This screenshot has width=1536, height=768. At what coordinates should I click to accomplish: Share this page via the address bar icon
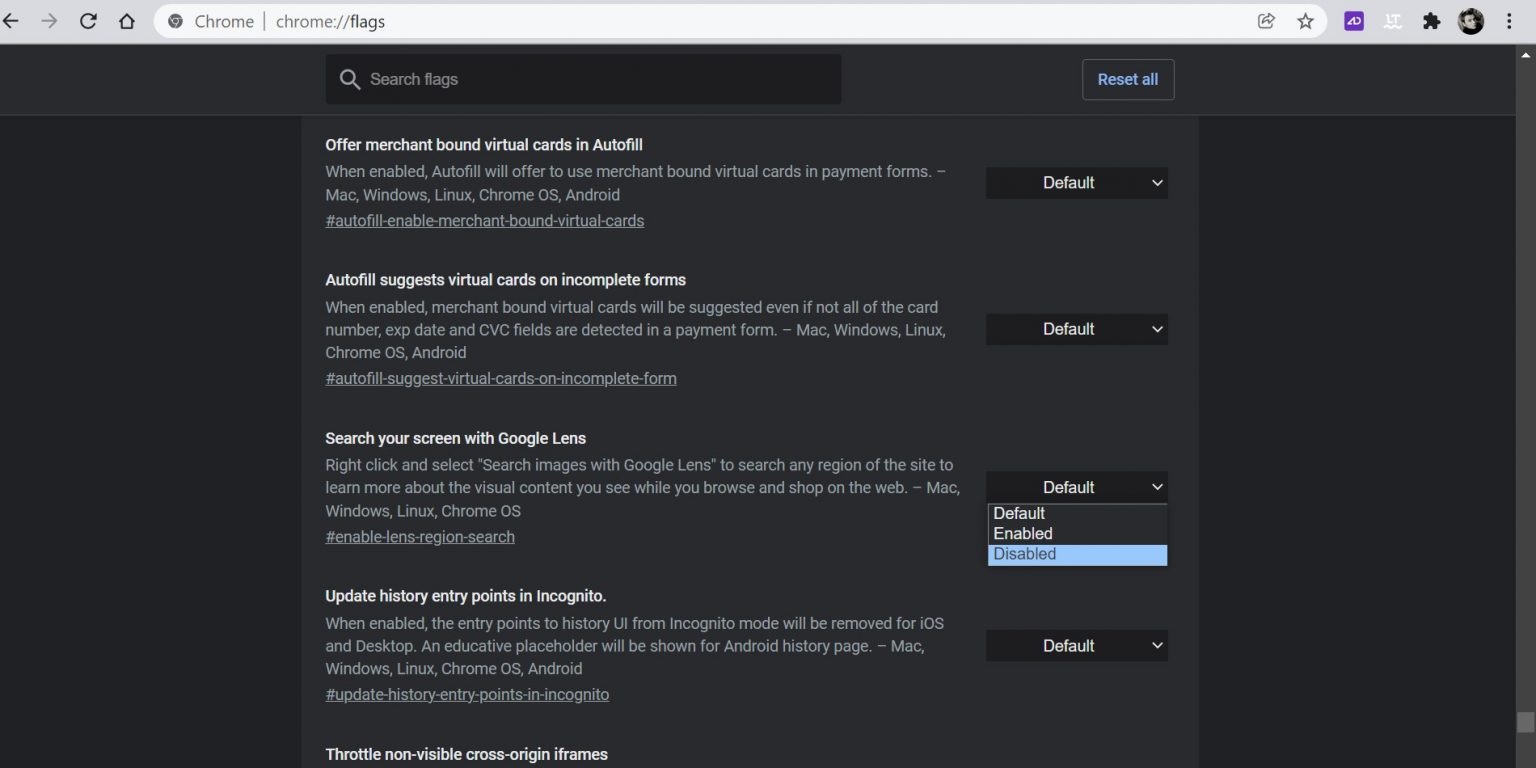[1266, 21]
